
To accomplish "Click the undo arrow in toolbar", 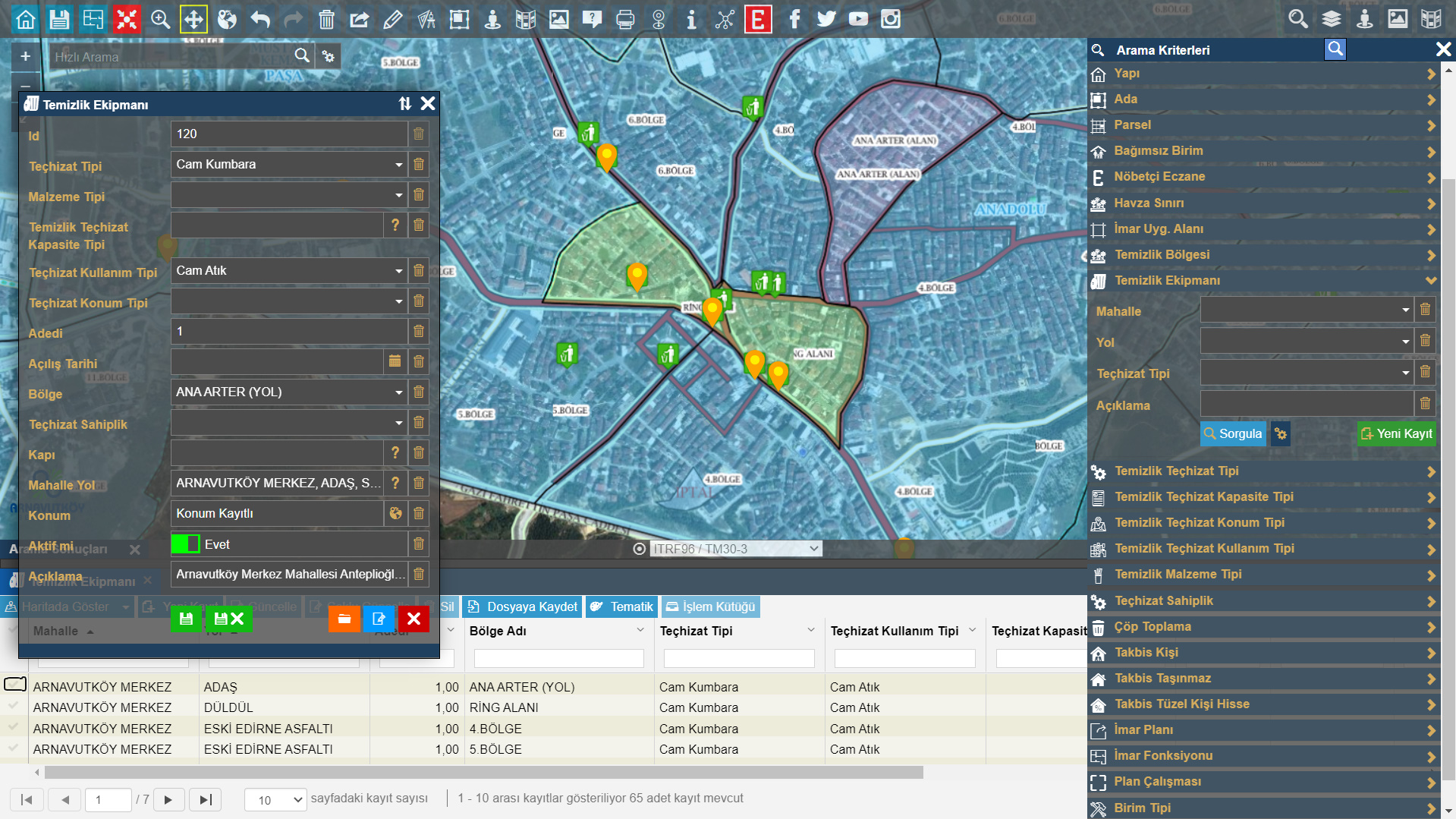I will pos(260,19).
